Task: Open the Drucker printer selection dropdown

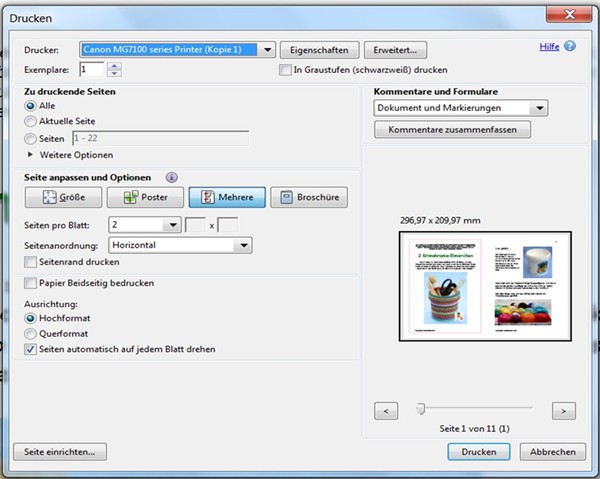Action: point(267,49)
